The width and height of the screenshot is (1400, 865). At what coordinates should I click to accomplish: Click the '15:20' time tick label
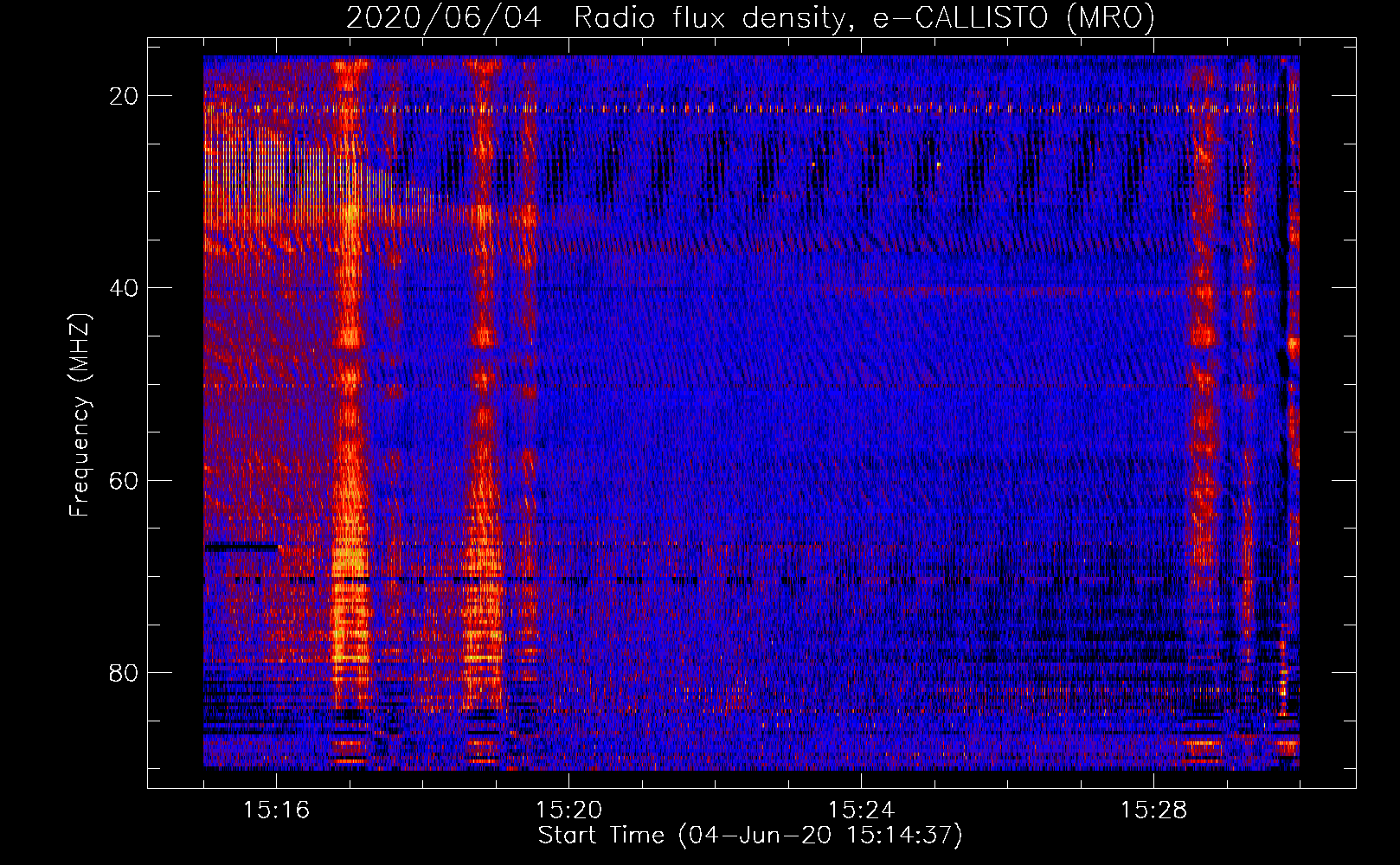tap(568, 811)
